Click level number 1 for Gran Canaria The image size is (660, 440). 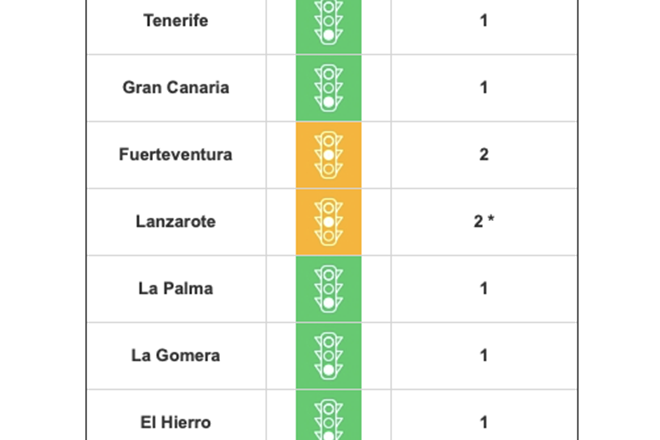point(484,88)
